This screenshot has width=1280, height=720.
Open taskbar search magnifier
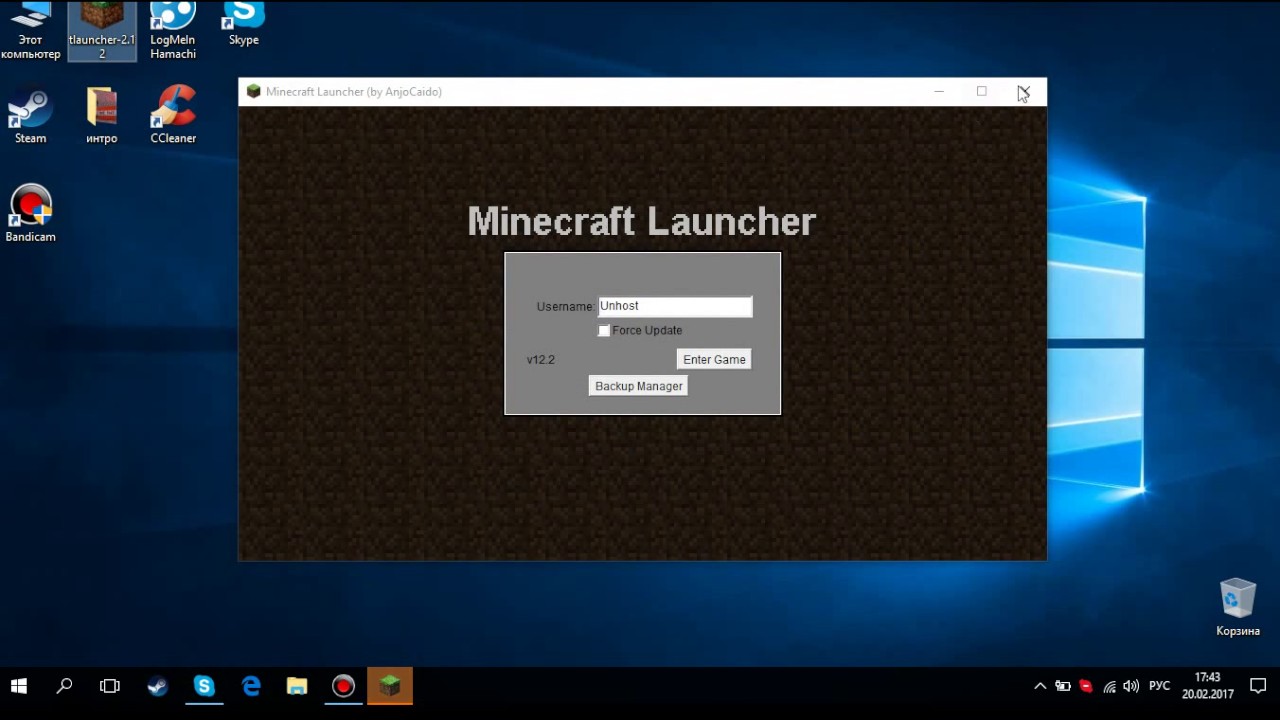tap(64, 686)
